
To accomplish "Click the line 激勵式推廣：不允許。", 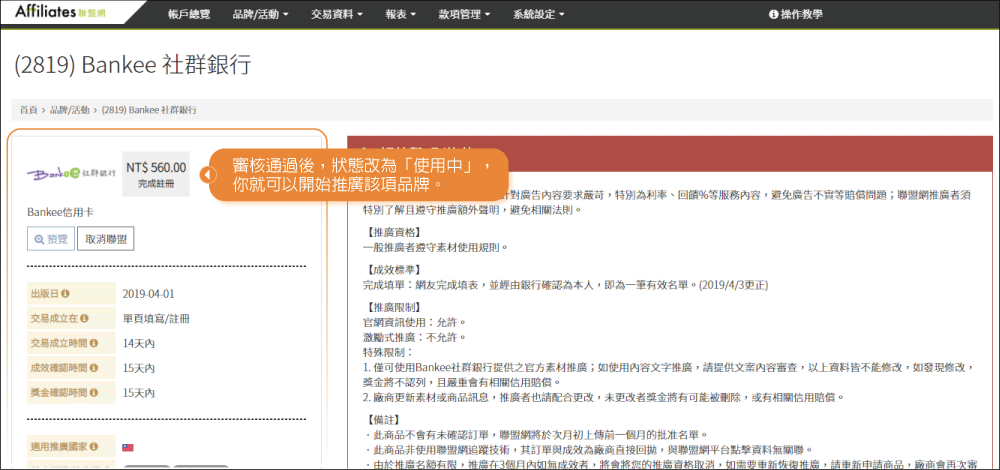I will pyautogui.click(x=415, y=337).
